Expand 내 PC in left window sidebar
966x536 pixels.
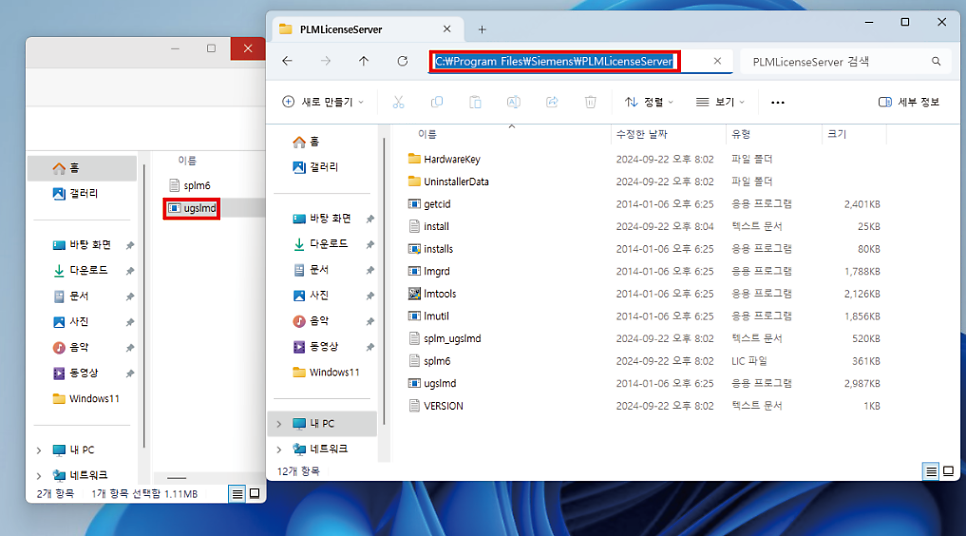39,450
